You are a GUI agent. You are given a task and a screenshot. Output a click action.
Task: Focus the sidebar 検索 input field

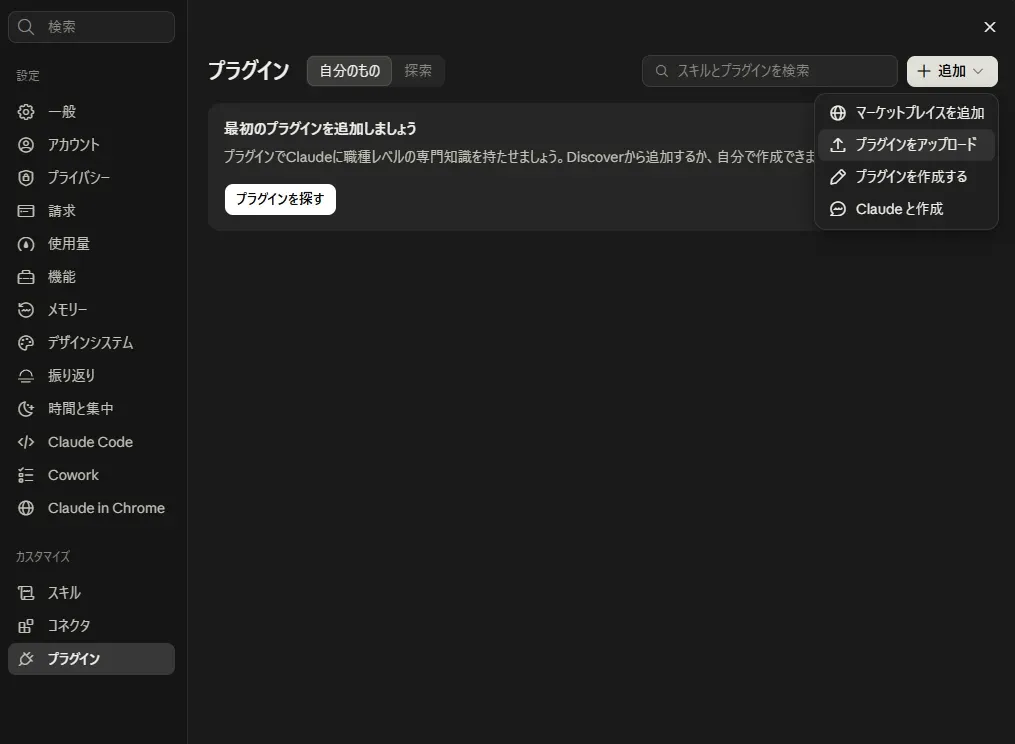click(x=91, y=27)
